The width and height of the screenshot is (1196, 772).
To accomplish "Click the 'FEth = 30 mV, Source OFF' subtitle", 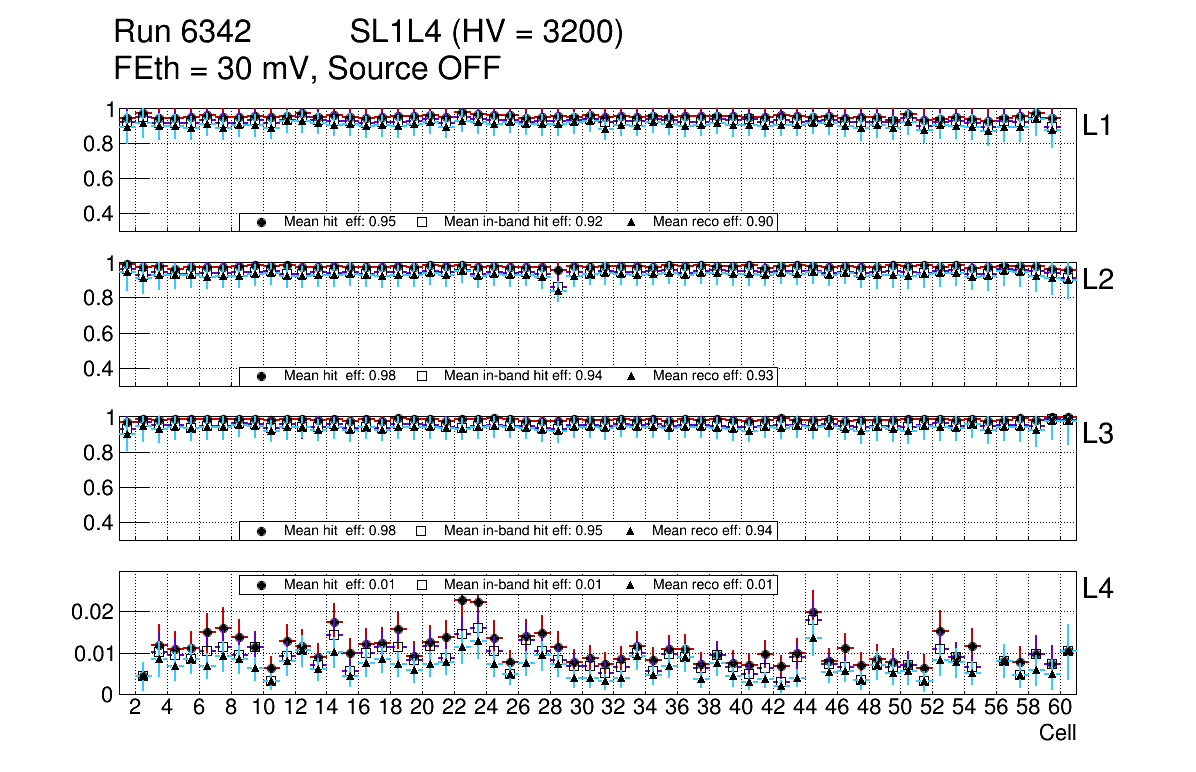I will click(307, 68).
